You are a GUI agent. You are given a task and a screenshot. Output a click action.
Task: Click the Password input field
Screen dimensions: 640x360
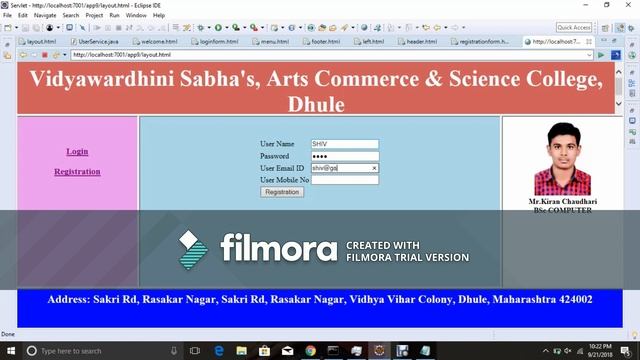[345, 156]
